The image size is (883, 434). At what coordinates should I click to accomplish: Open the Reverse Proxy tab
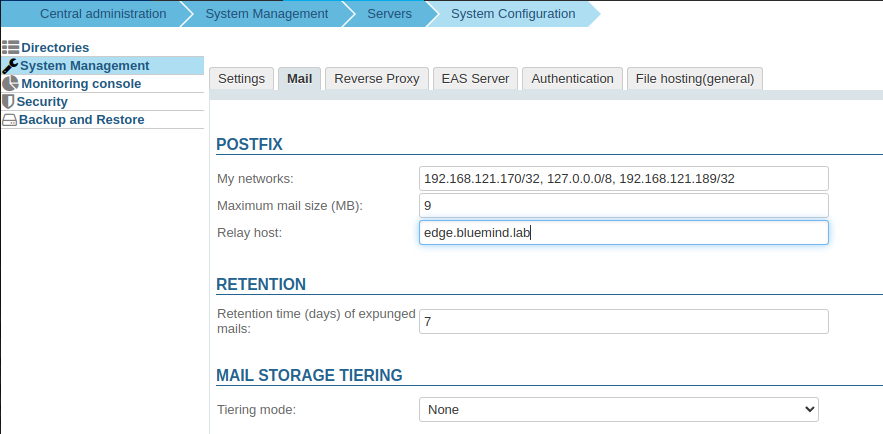[x=378, y=78]
